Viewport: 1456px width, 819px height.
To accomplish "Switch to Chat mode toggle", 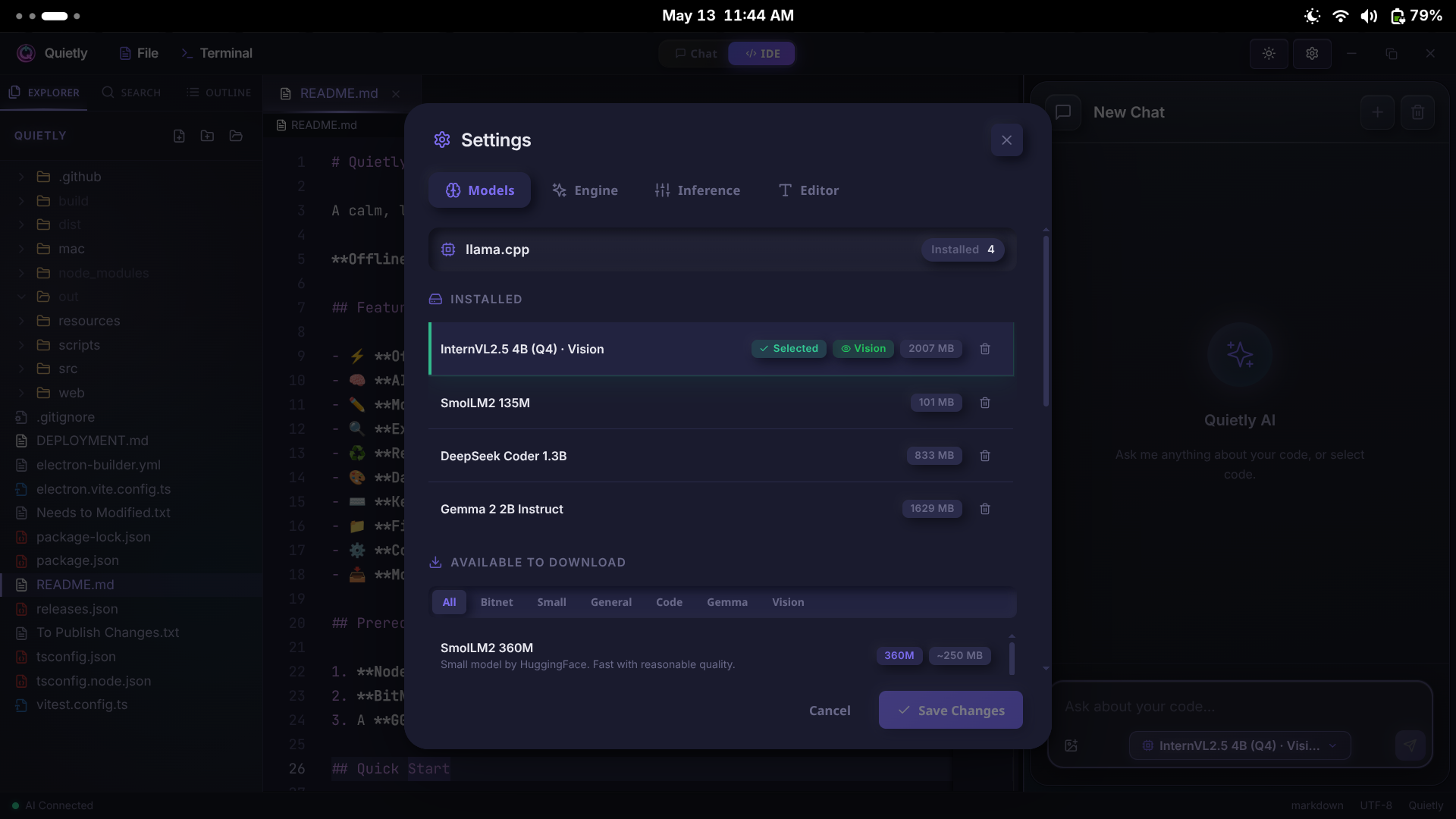I will pyautogui.click(x=695, y=54).
